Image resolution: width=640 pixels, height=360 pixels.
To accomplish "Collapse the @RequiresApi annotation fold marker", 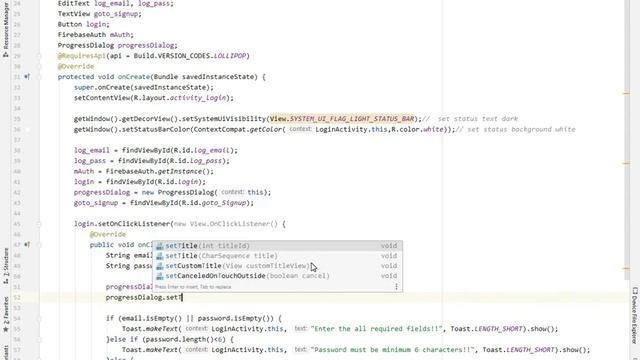I will tap(39, 56).
